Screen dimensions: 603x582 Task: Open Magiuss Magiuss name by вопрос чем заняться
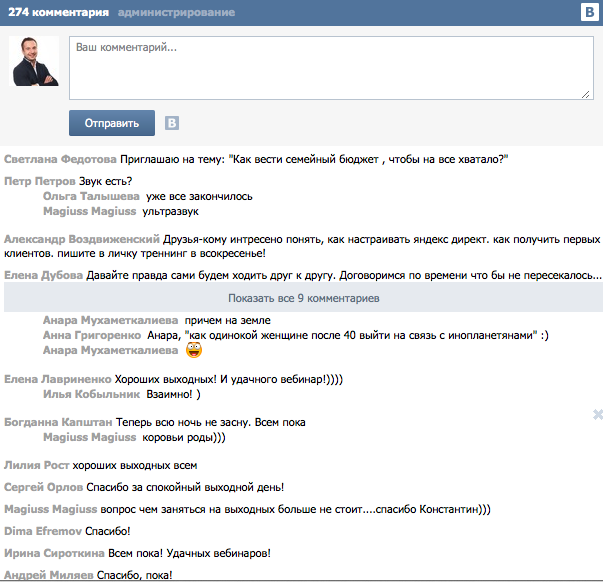click(50, 509)
